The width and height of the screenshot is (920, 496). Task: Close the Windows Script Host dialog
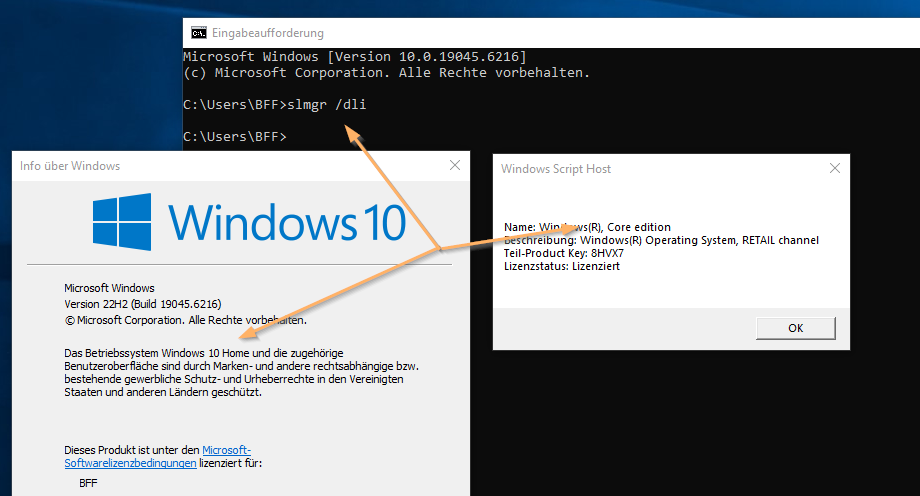835,168
